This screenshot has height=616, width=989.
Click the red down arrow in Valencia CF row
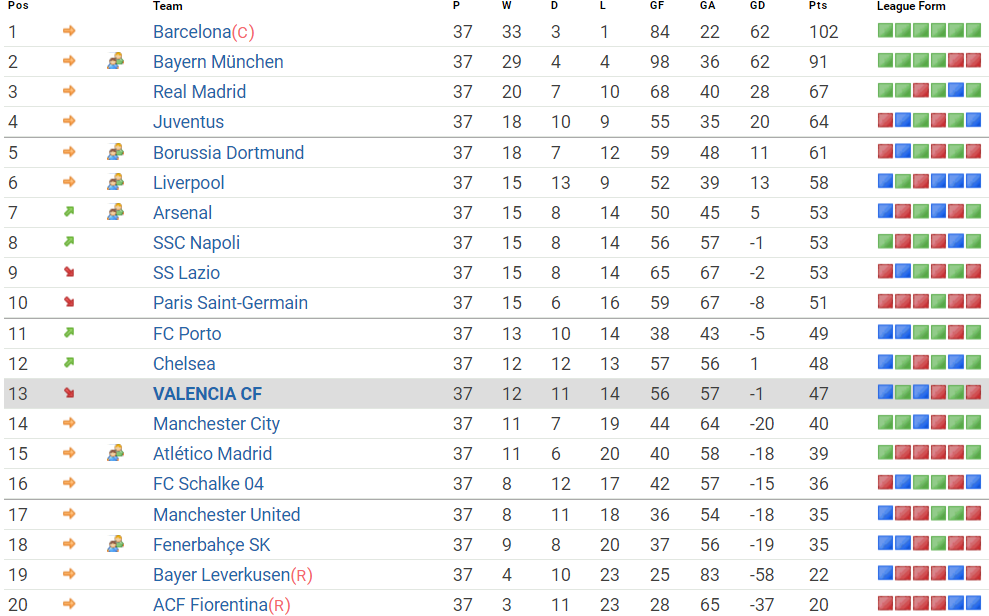point(69,393)
